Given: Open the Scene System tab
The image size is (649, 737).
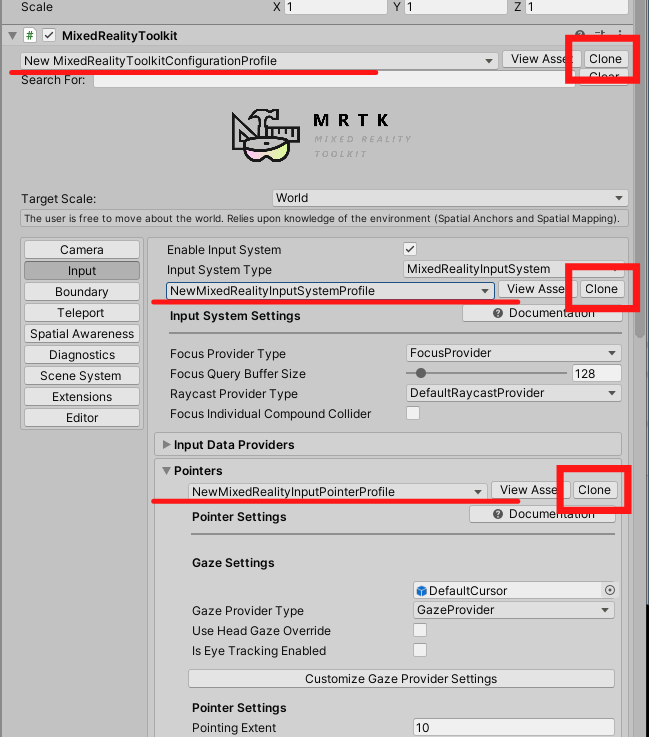Looking at the screenshot, I should pos(82,376).
